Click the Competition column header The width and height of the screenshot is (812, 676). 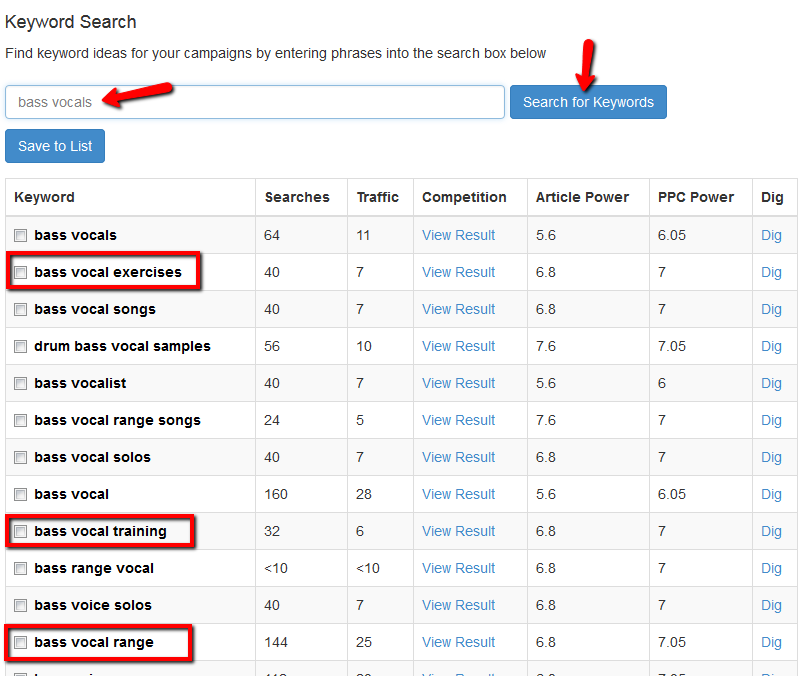tap(464, 197)
